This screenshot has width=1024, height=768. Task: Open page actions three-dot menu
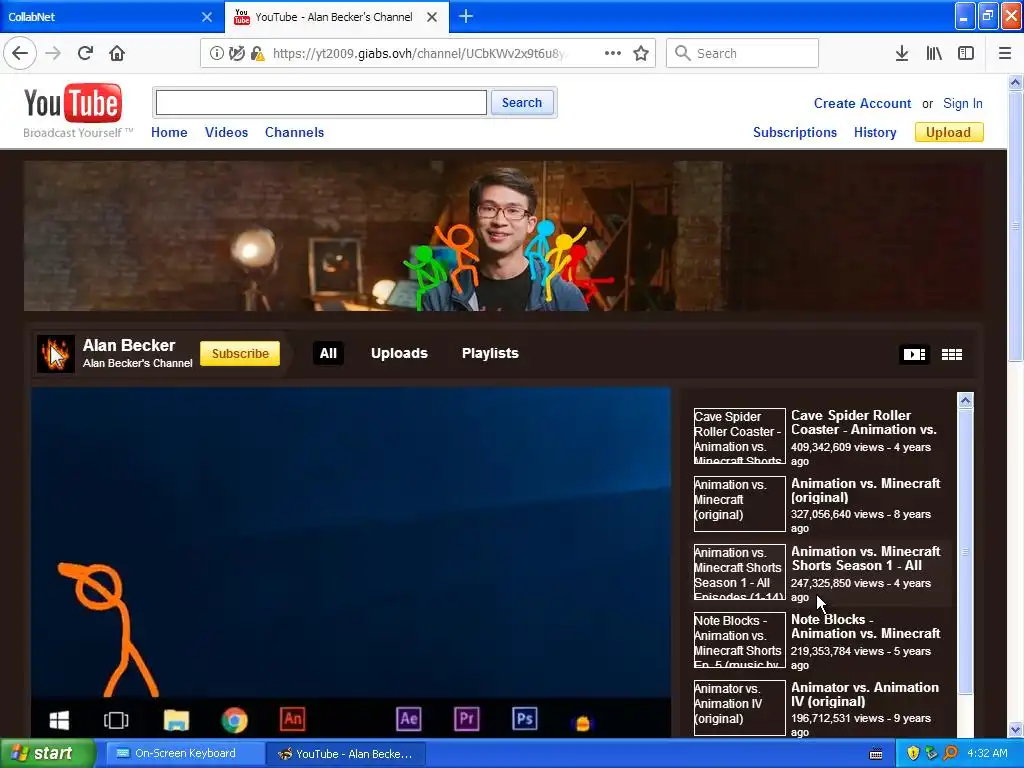click(x=613, y=53)
